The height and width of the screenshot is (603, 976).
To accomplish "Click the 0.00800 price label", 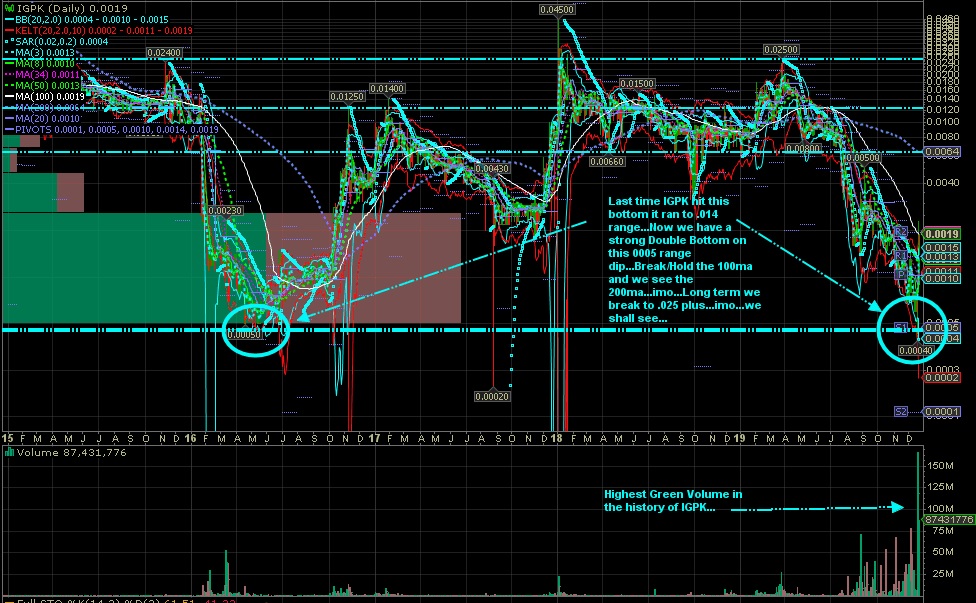I will coord(803,149).
